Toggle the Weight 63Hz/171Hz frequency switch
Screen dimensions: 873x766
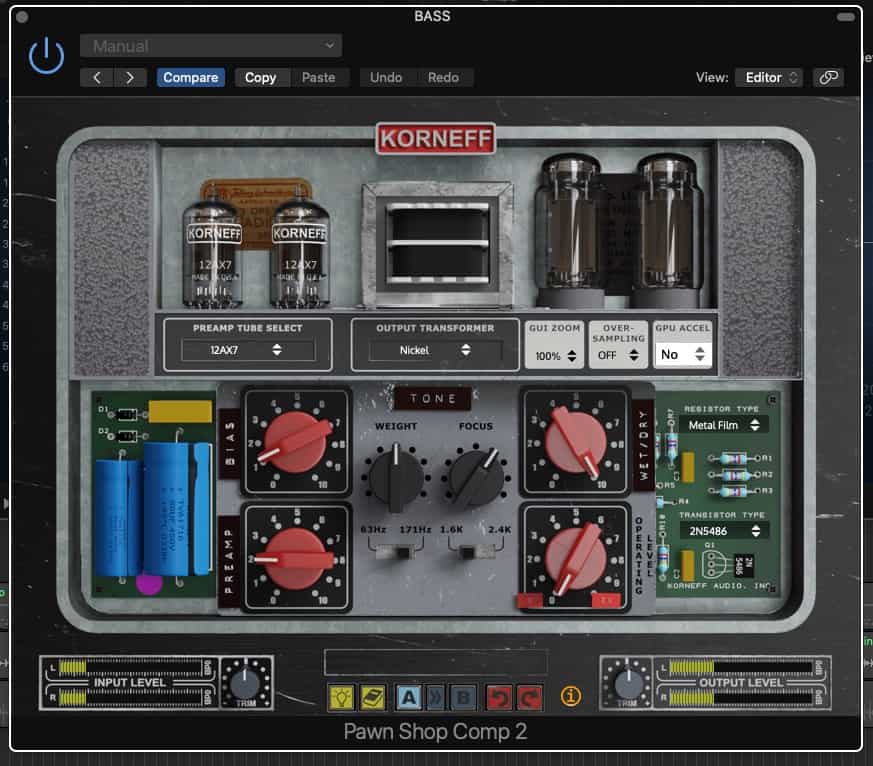coord(395,552)
